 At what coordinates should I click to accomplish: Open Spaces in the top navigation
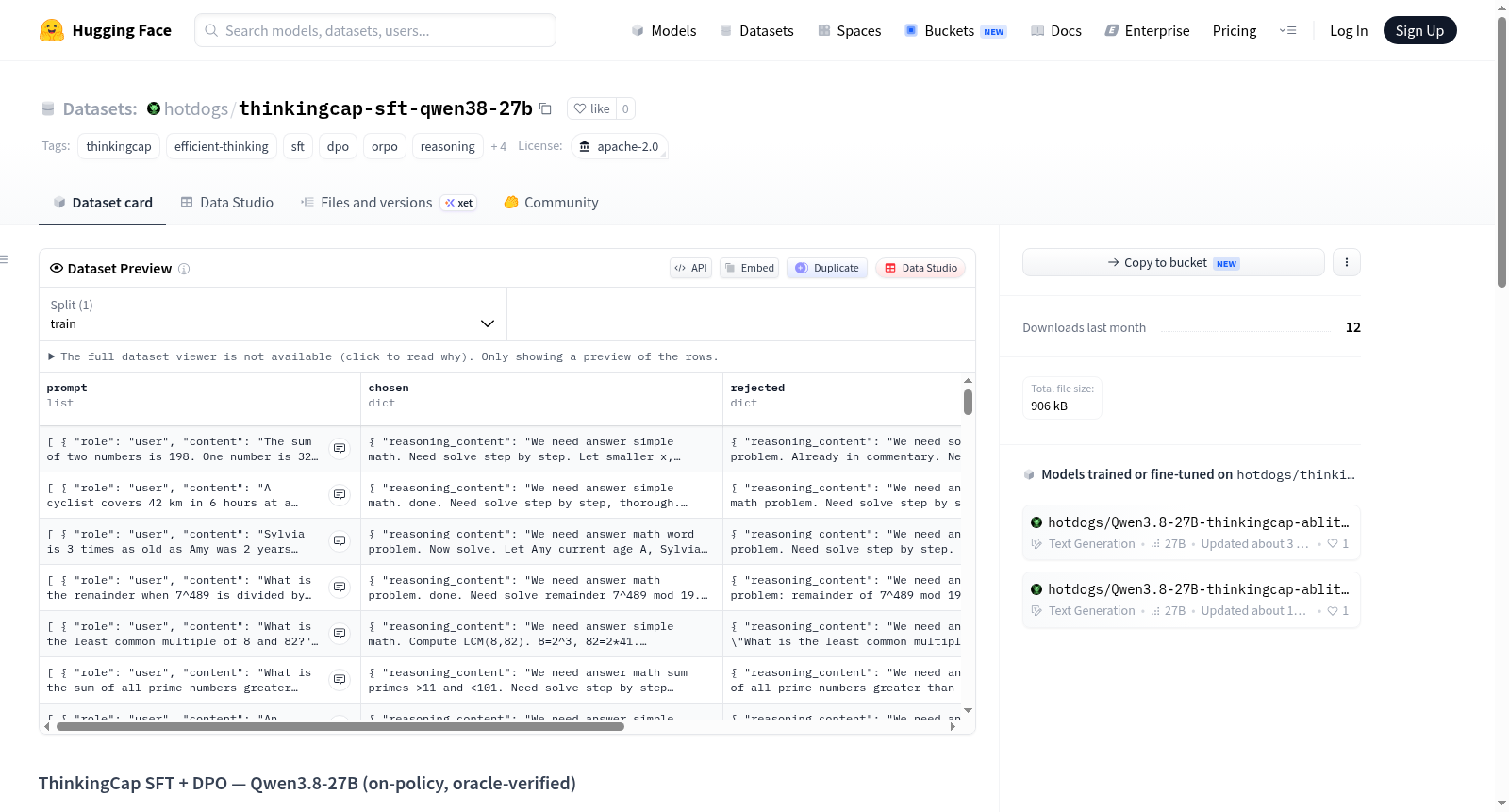click(x=850, y=30)
